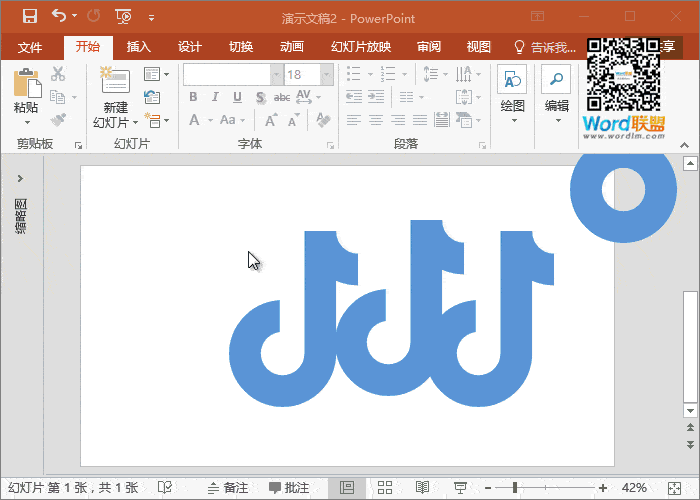This screenshot has width=700, height=500.
Task: Switch to the 切换 tab
Action: point(241,46)
